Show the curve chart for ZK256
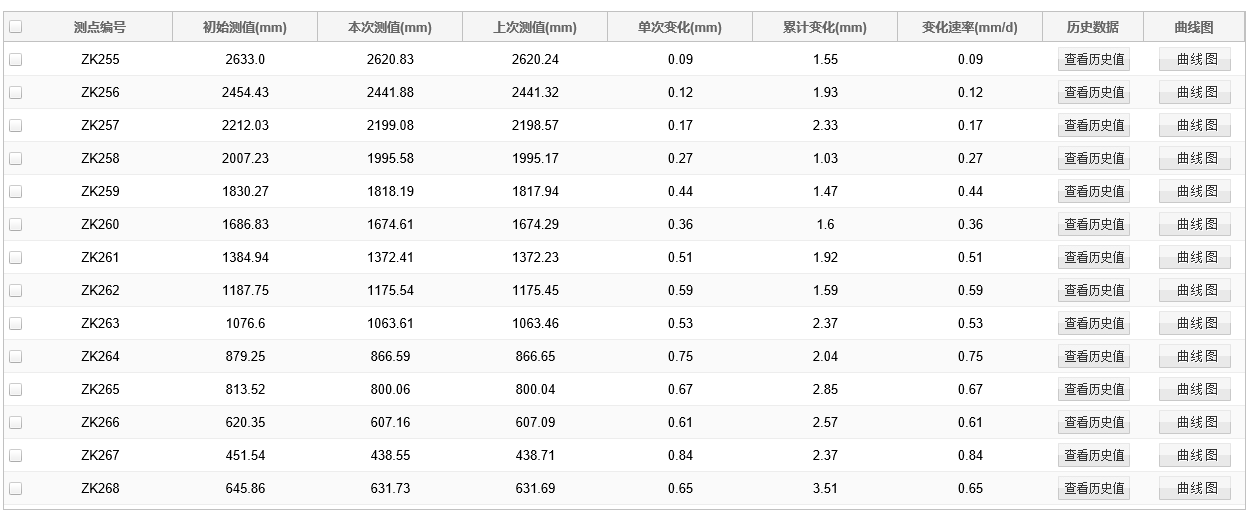Screen dimensions: 1252x517 pyautogui.click(x=1195, y=93)
